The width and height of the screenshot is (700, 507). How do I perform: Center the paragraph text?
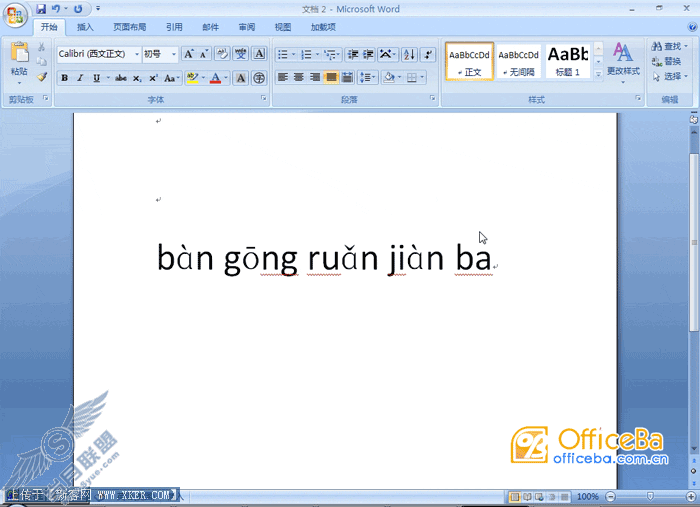(299, 78)
